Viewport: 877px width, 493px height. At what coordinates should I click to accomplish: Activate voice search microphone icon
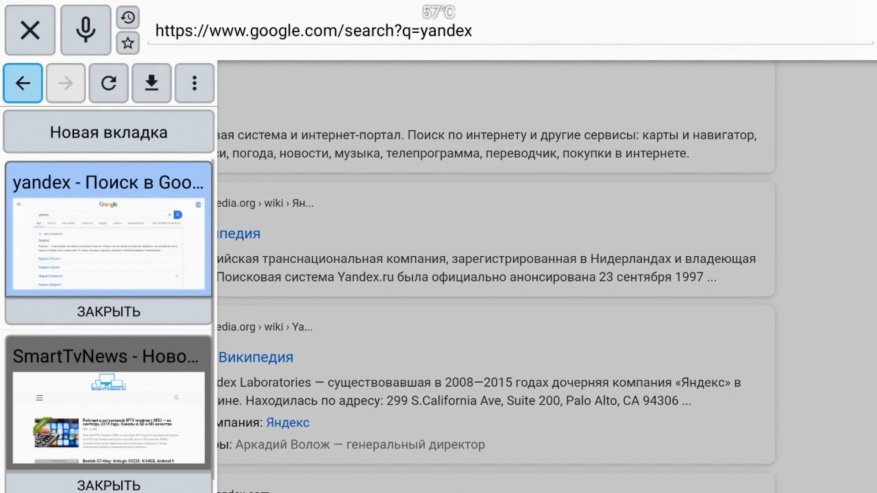86,30
